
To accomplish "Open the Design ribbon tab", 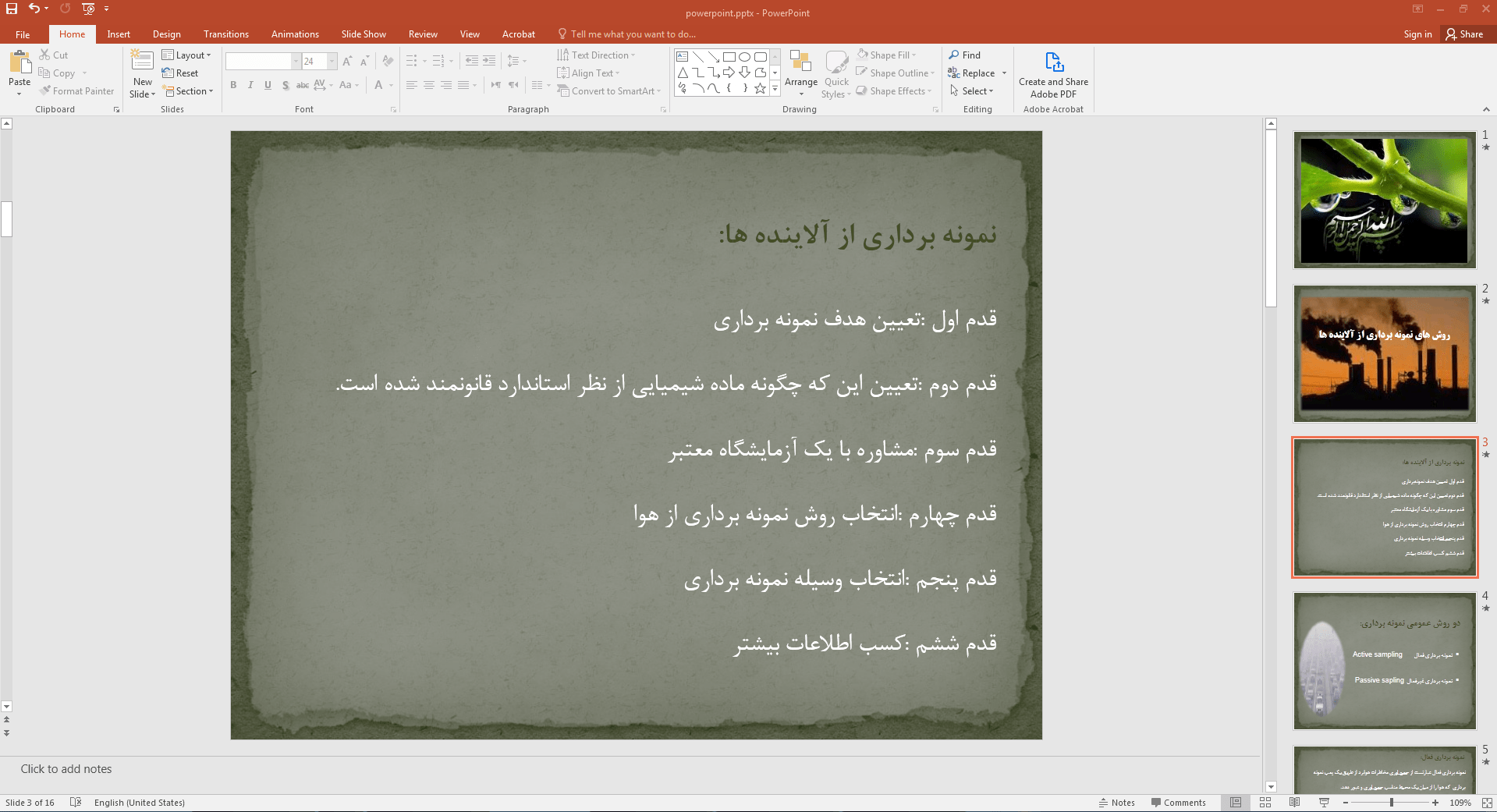I will (166, 34).
